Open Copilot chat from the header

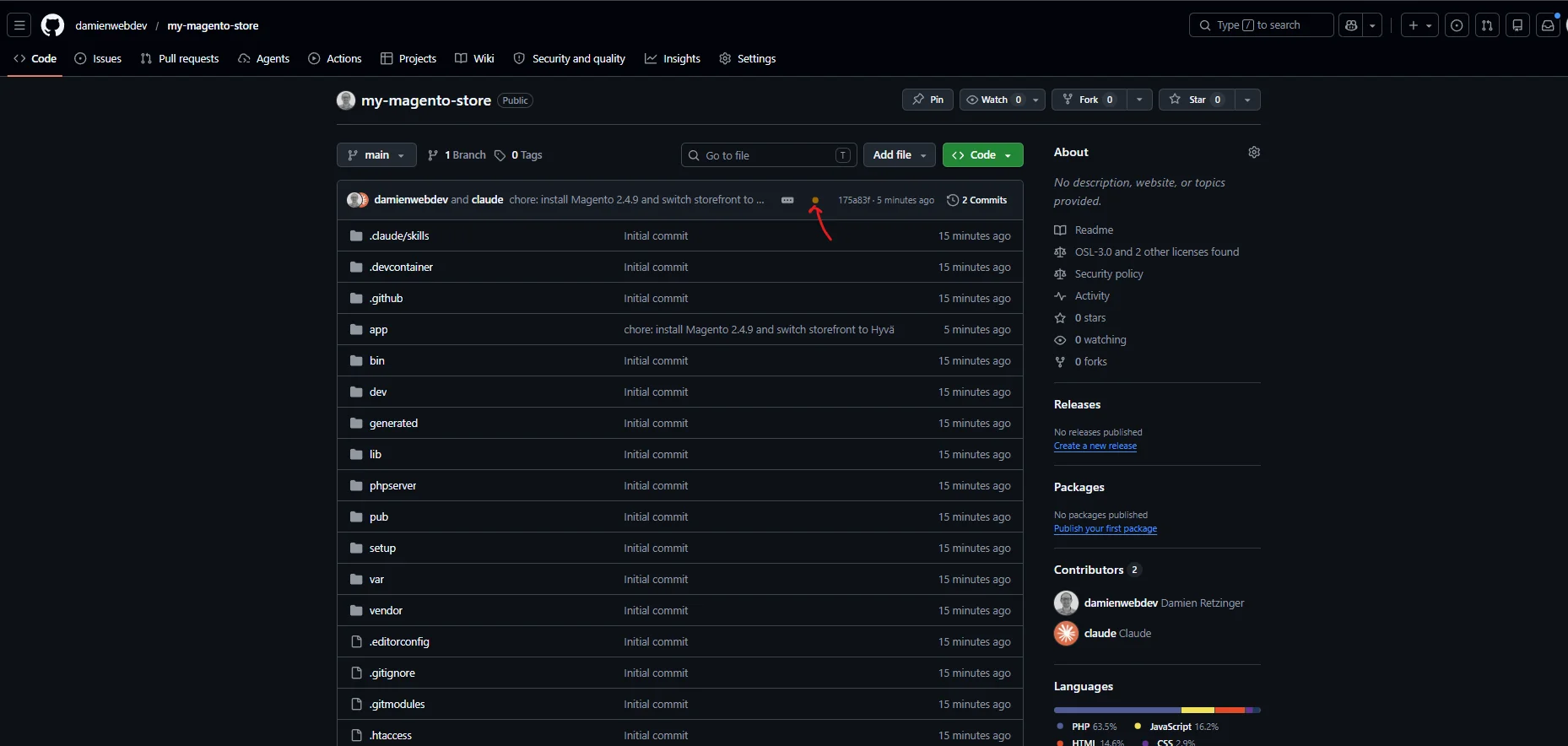click(x=1351, y=25)
